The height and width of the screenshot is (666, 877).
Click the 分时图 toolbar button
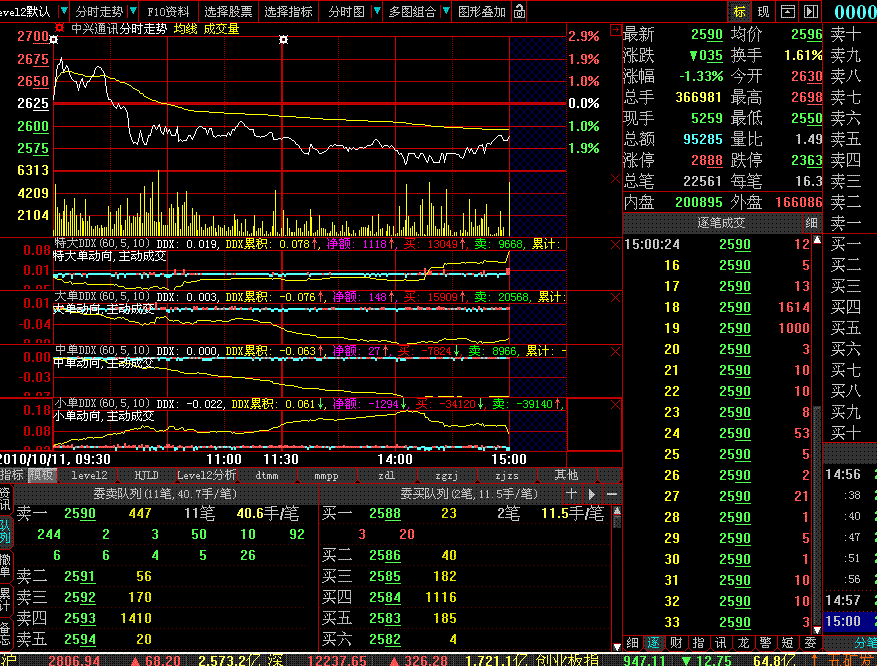tap(346, 11)
